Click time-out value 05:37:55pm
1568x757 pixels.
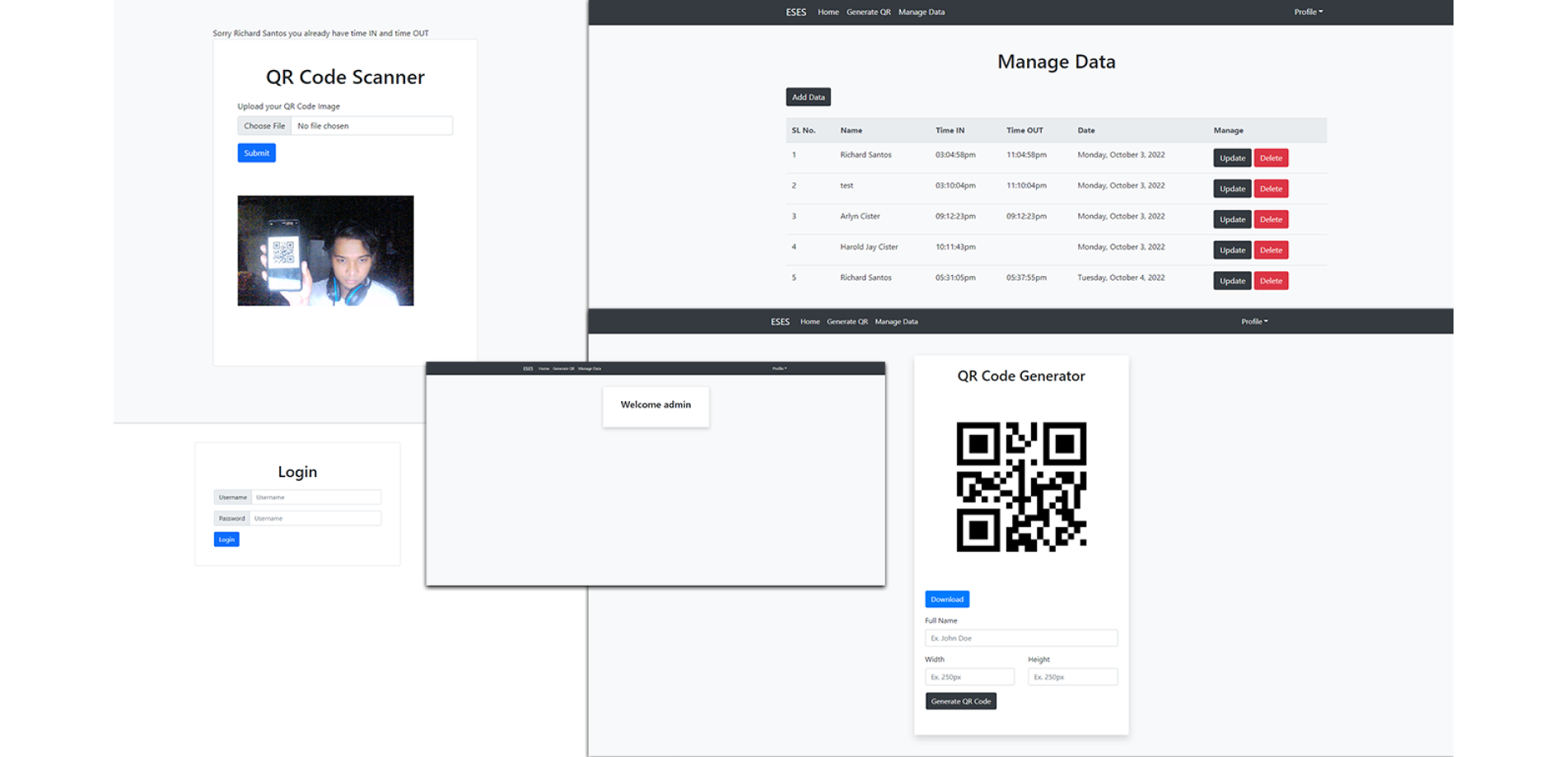pyautogui.click(x=1026, y=278)
